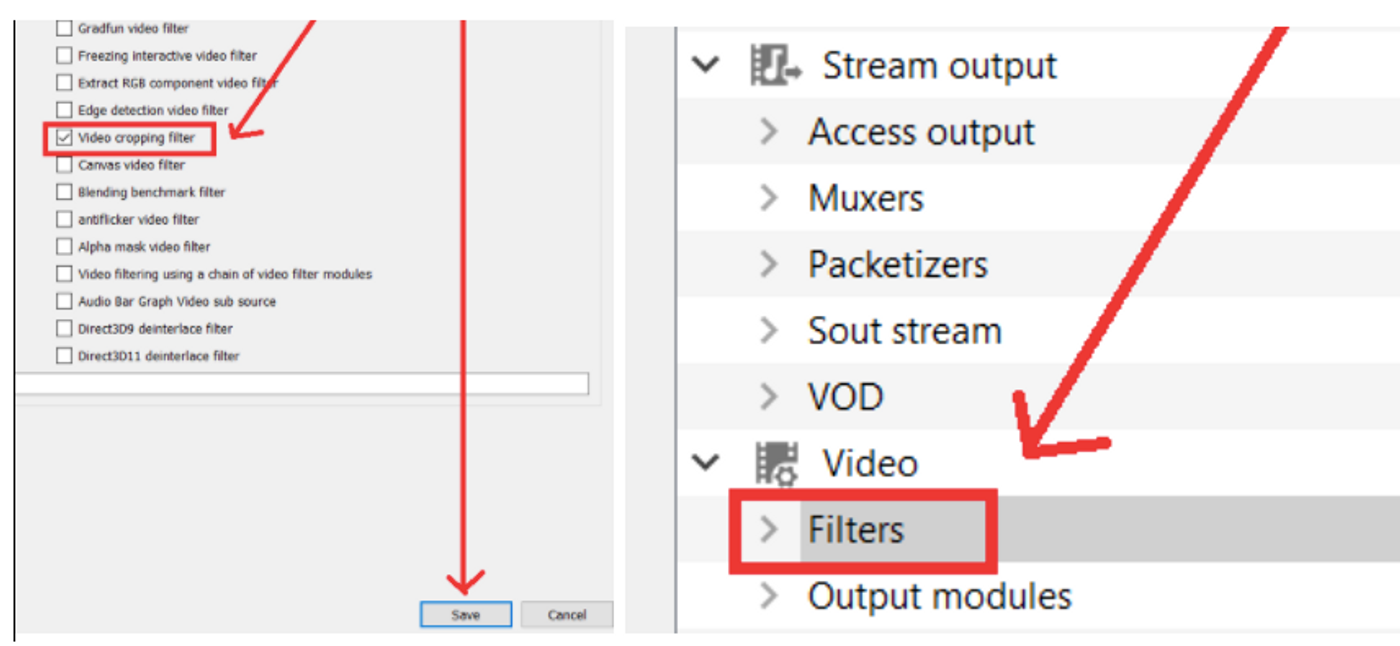Collapse the Stream output section
The image size is (1400, 646).
[706, 66]
